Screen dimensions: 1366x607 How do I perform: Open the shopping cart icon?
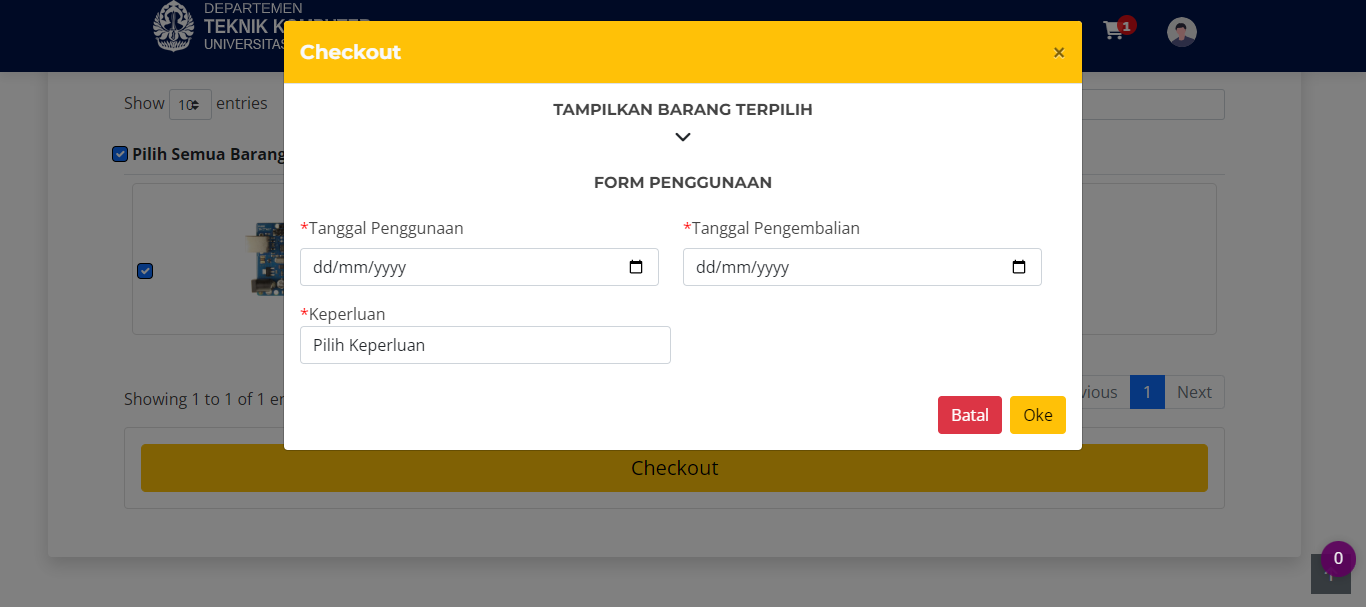1113,30
